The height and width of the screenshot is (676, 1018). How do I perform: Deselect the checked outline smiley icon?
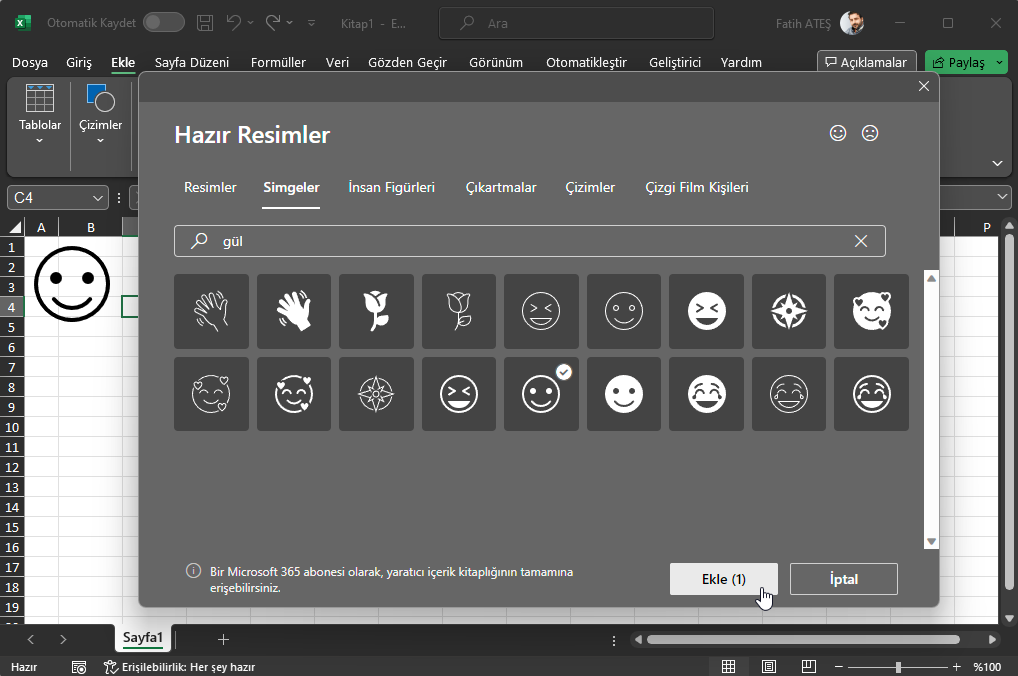pos(541,394)
